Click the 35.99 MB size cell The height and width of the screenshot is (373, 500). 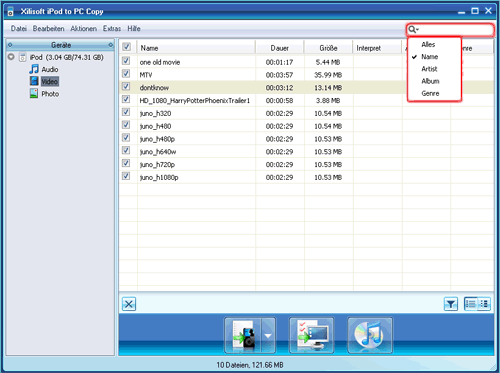328,75
